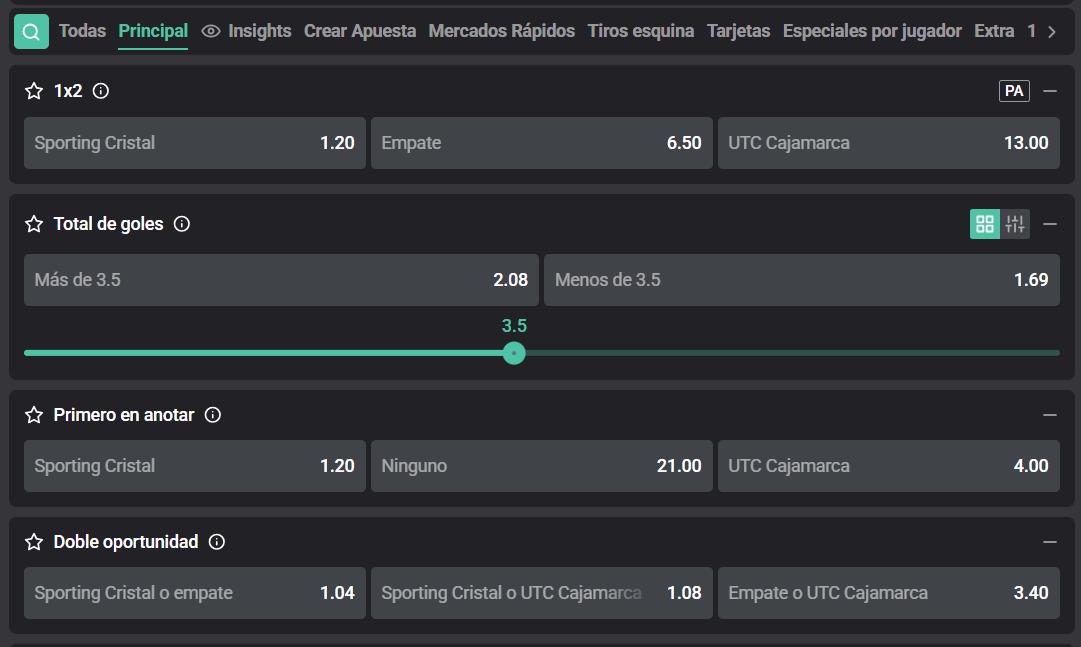This screenshot has height=647, width=1081.
Task: Show more market tabs with right chevron
Action: coord(1051,32)
